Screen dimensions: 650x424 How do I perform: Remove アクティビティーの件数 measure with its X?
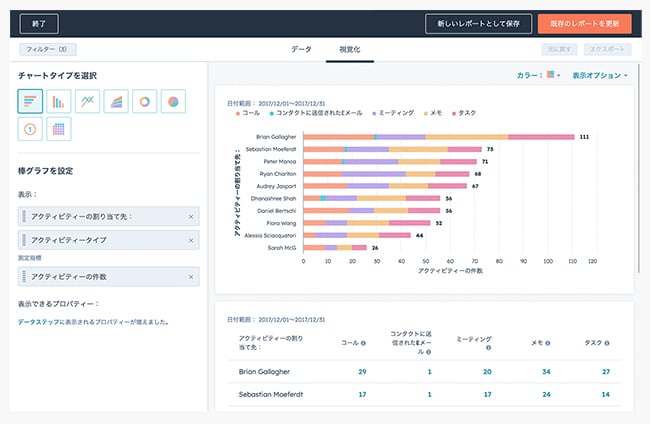click(x=191, y=277)
